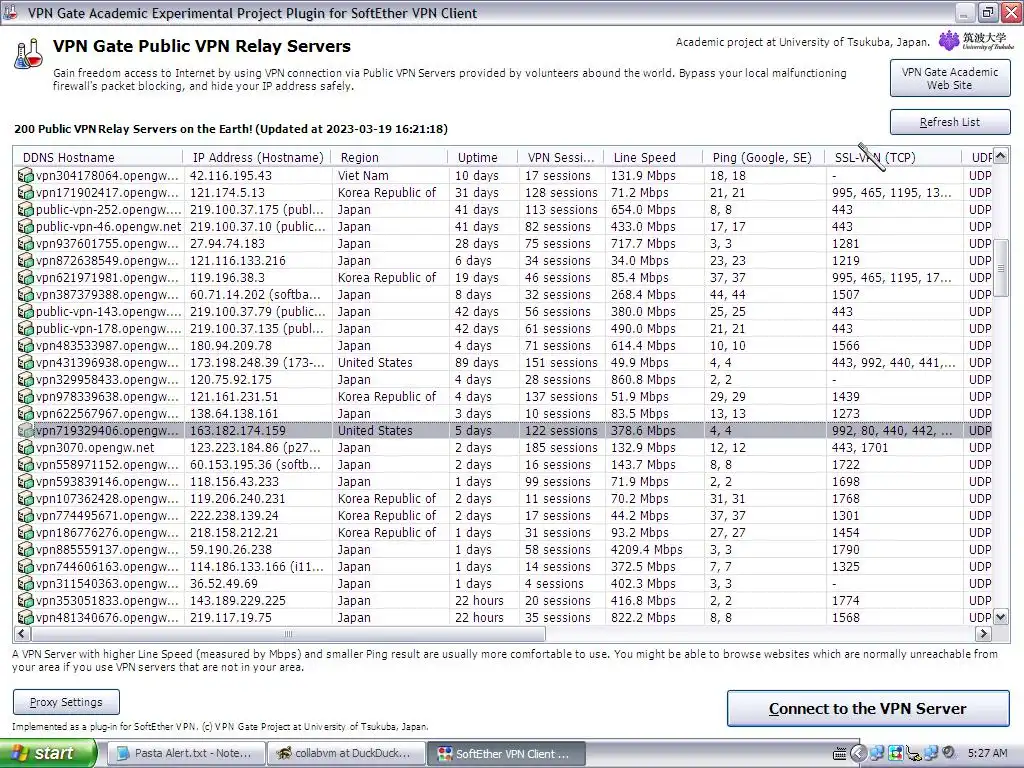The height and width of the screenshot is (768, 1024).
Task: Sort servers by Line Speed header
Action: click(x=653, y=157)
